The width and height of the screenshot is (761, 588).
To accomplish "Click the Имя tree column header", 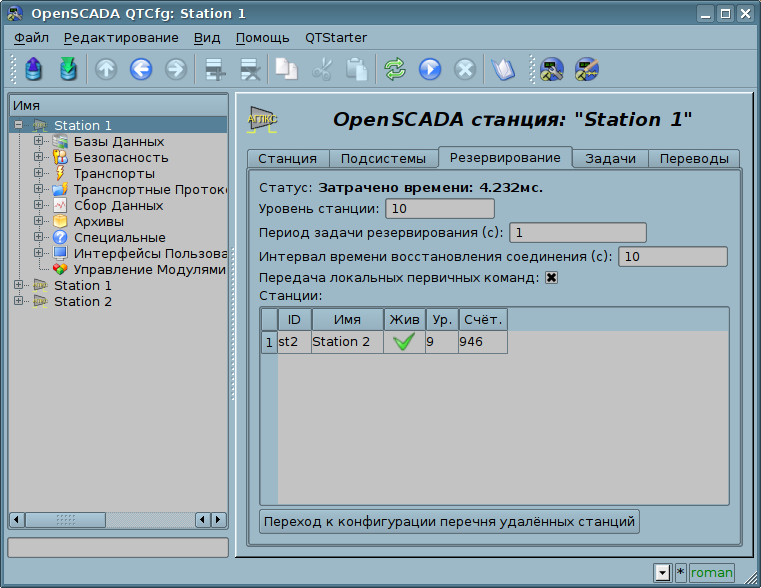I will (118, 105).
